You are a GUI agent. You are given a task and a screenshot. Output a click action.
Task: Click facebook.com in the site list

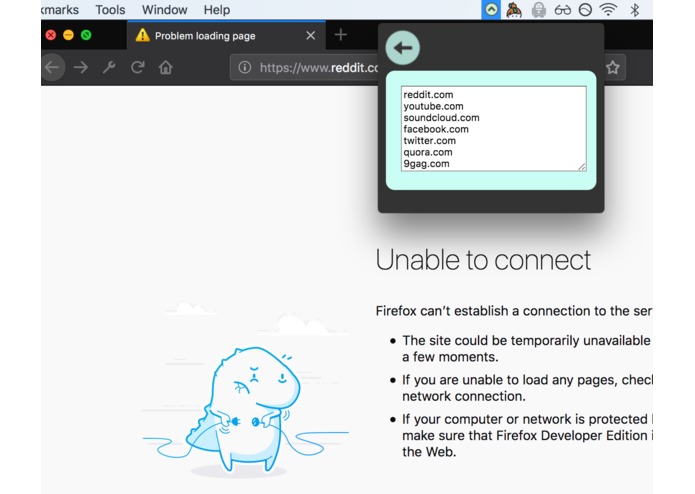pos(436,129)
